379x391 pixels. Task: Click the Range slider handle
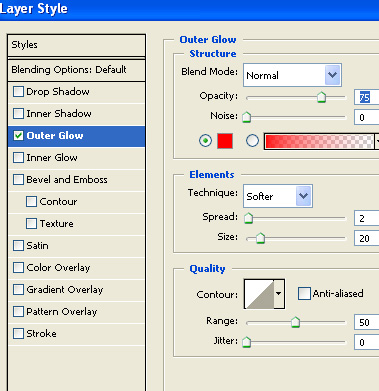pyautogui.click(x=295, y=322)
